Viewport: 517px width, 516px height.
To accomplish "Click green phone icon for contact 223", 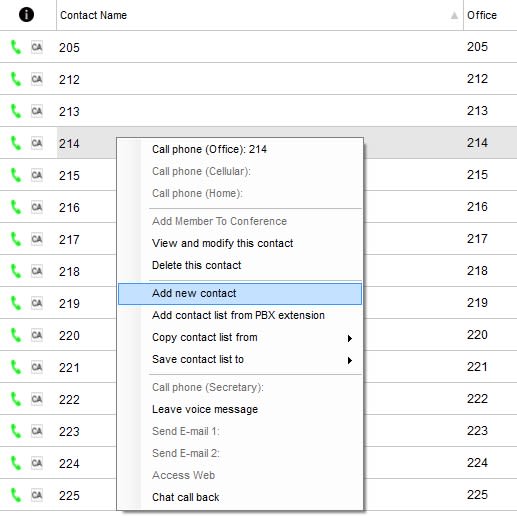I will [16, 431].
